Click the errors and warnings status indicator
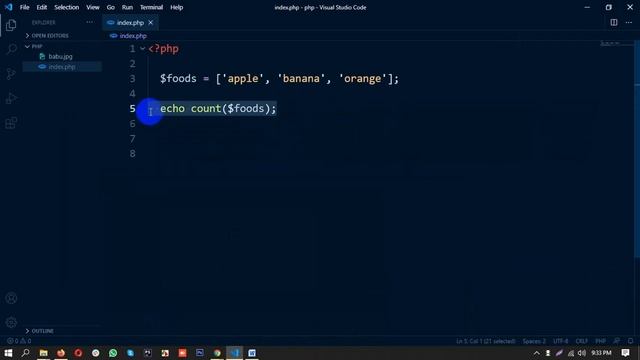The height and width of the screenshot is (360, 640). click(x=19, y=341)
